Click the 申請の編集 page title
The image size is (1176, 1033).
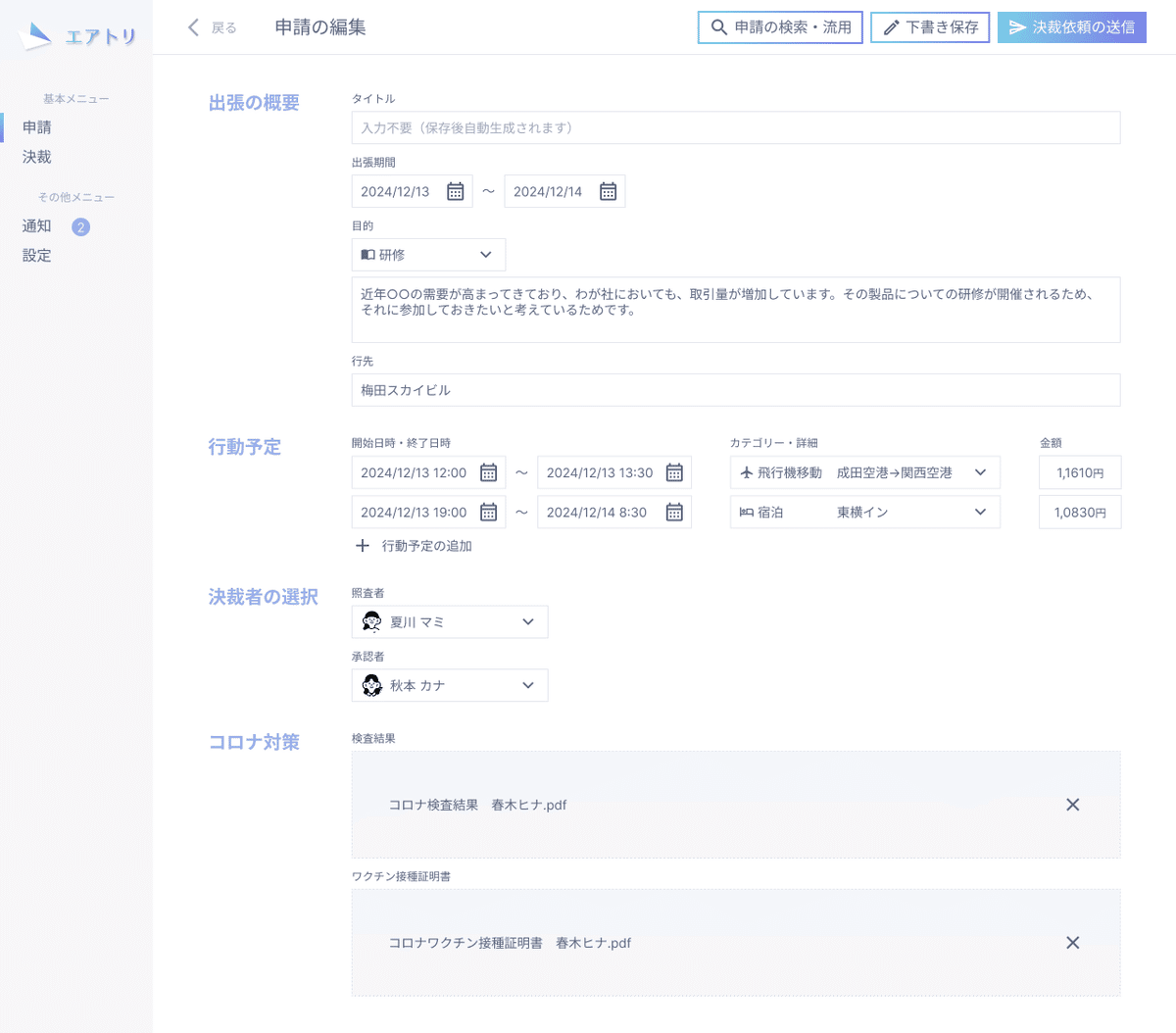pyautogui.click(x=320, y=27)
